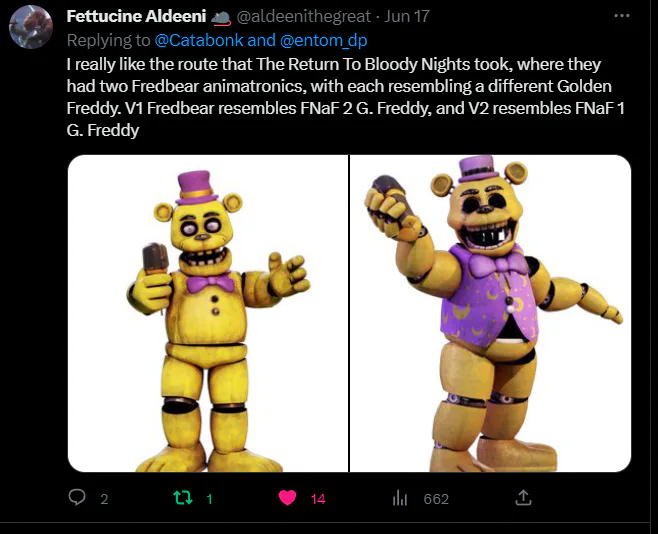Click the 662 views count
The height and width of the screenshot is (534, 658).
(x=436, y=499)
